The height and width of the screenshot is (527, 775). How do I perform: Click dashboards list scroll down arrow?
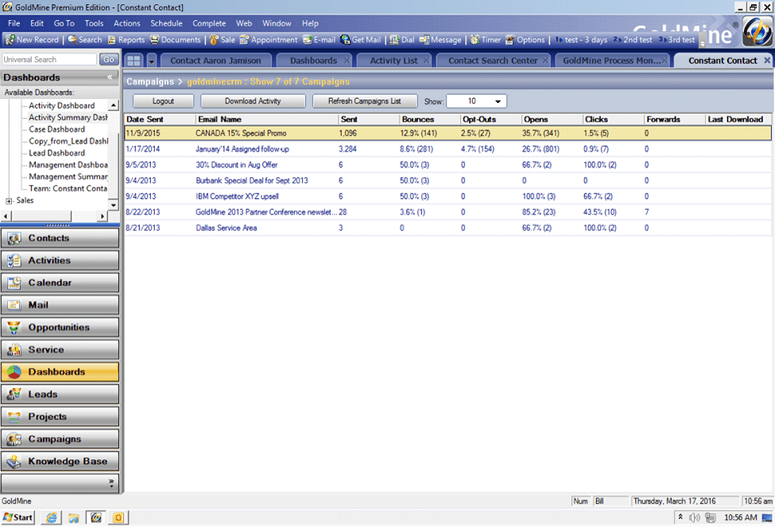point(113,205)
